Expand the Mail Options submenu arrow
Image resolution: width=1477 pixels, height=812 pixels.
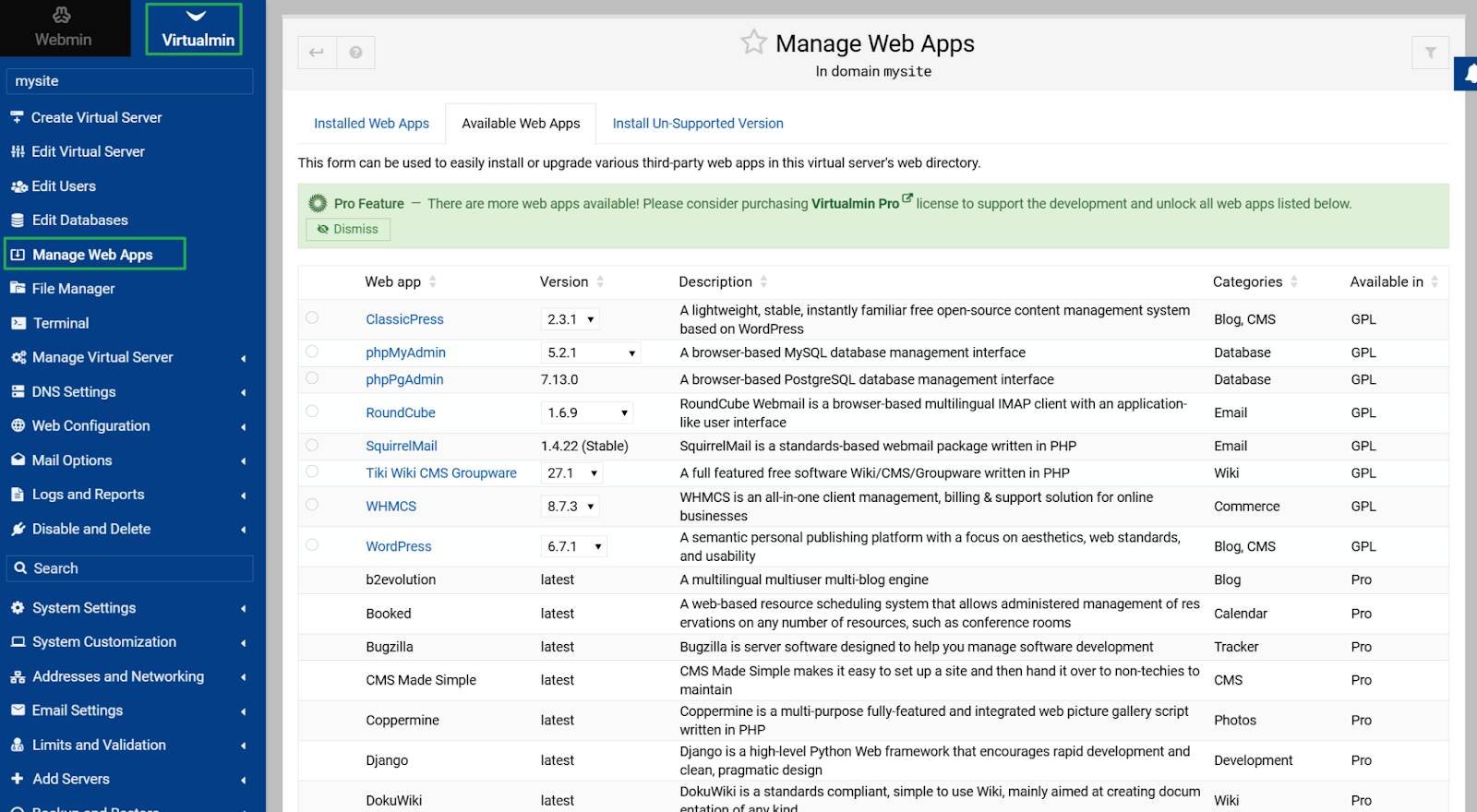pos(244,460)
